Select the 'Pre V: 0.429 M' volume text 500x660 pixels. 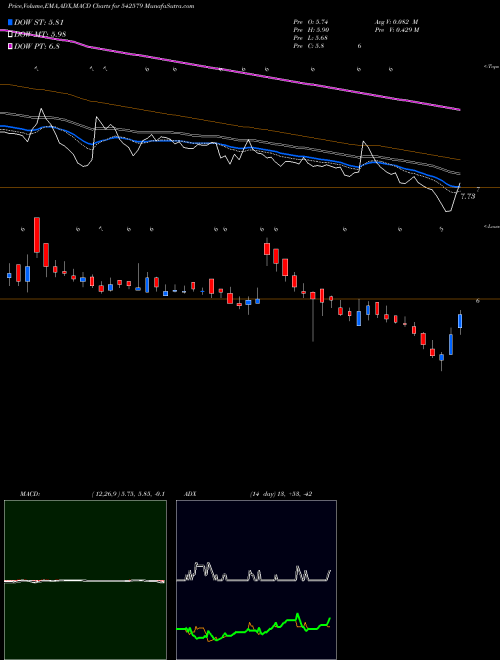point(396,29)
